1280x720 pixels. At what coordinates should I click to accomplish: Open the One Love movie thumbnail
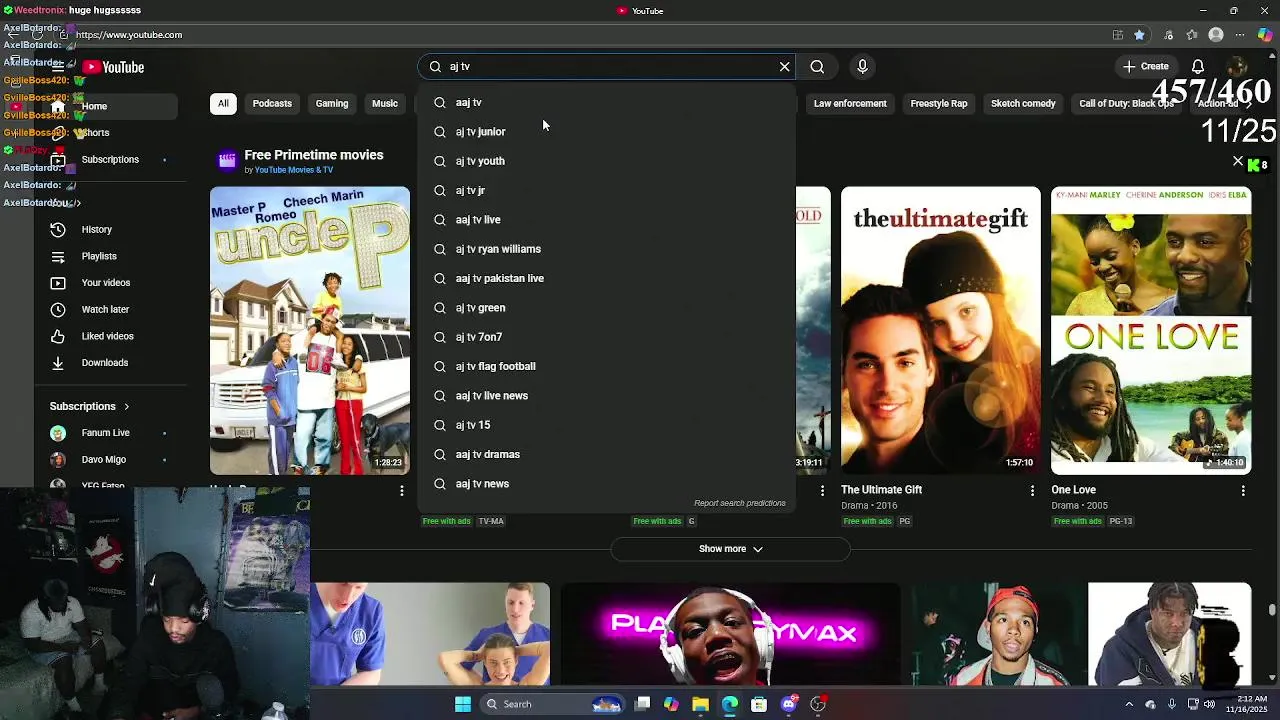[x=1151, y=330]
